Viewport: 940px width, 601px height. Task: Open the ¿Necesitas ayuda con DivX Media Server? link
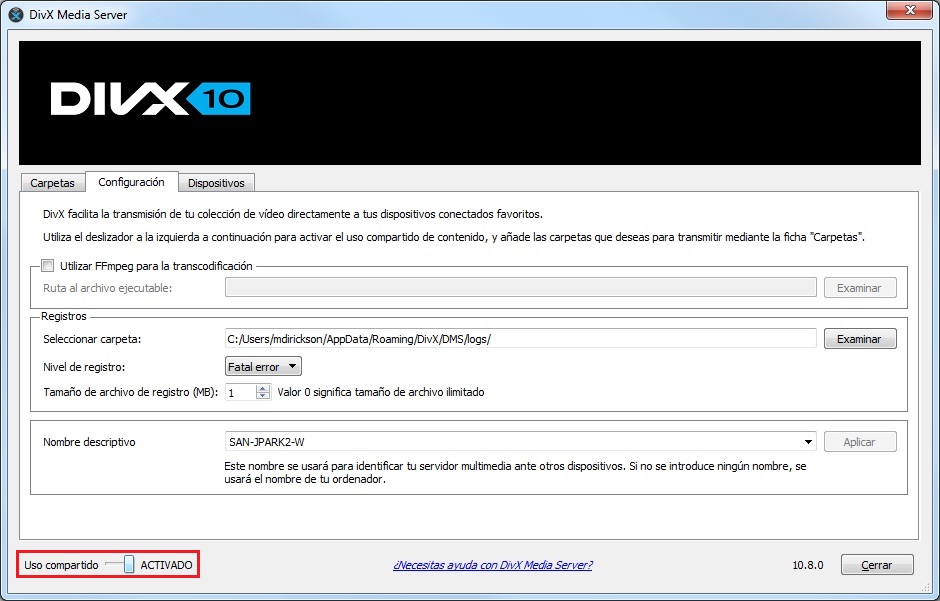click(x=492, y=565)
